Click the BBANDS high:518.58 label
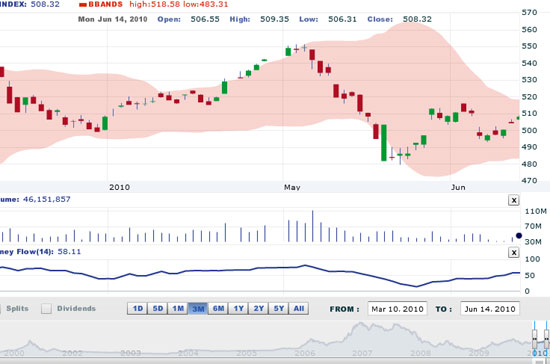This screenshot has width=550, height=364. coord(155,5)
